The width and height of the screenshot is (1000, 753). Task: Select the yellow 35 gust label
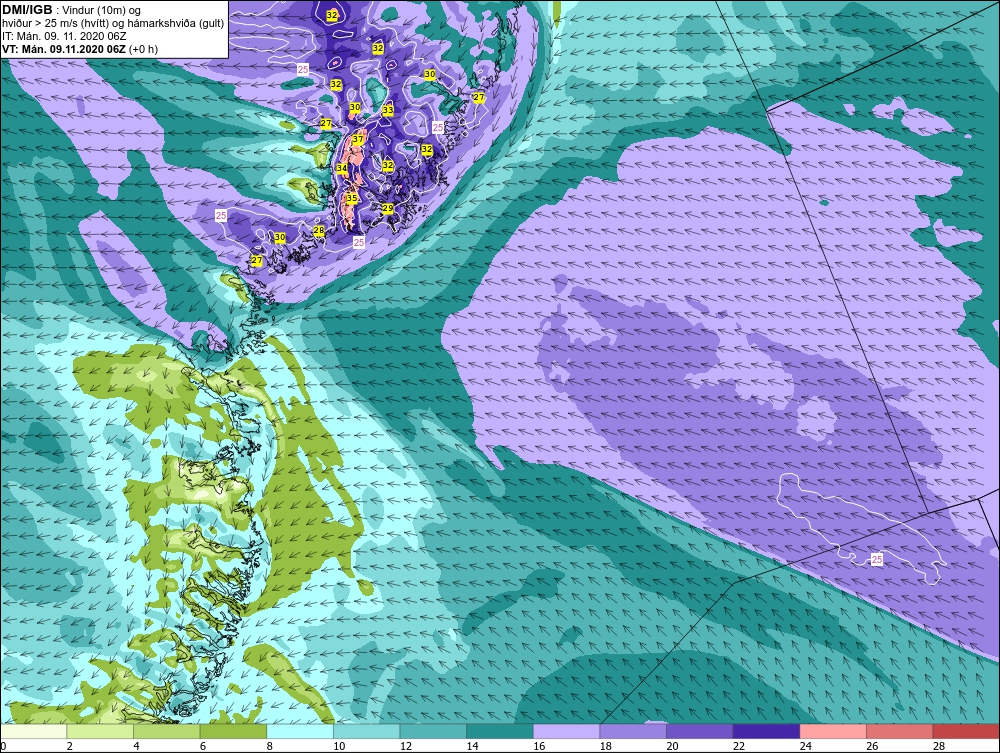(x=351, y=198)
